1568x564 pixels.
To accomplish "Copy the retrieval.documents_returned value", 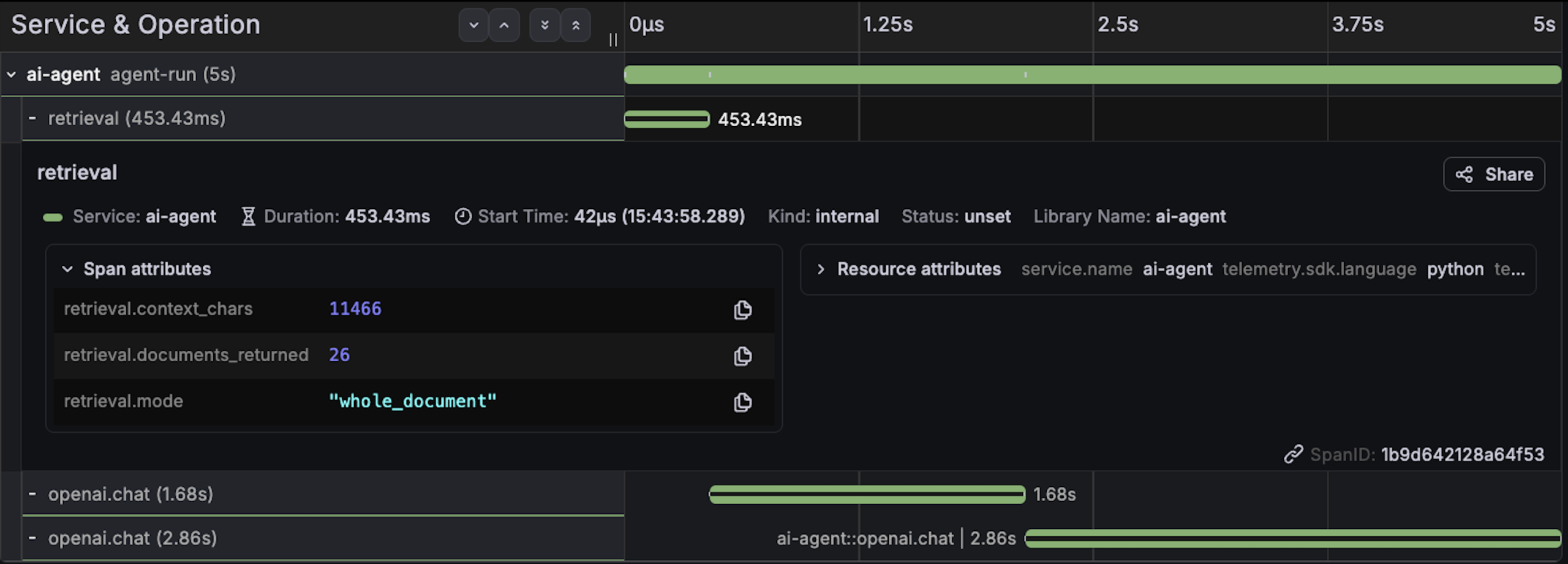I will point(742,356).
